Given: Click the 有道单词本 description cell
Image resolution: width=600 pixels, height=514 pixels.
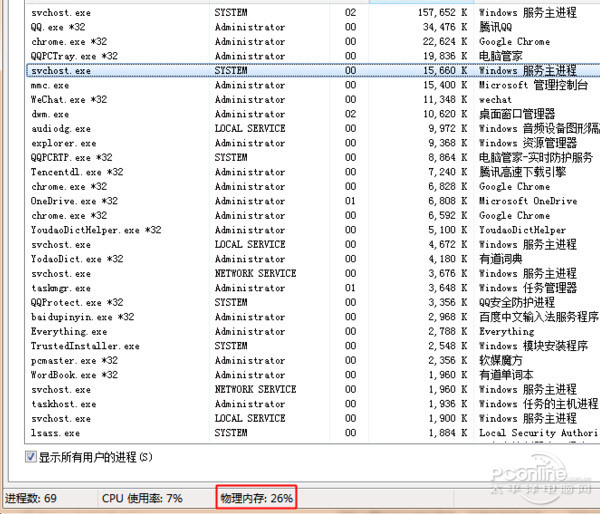Looking at the screenshot, I should pyautogui.click(x=506, y=375).
